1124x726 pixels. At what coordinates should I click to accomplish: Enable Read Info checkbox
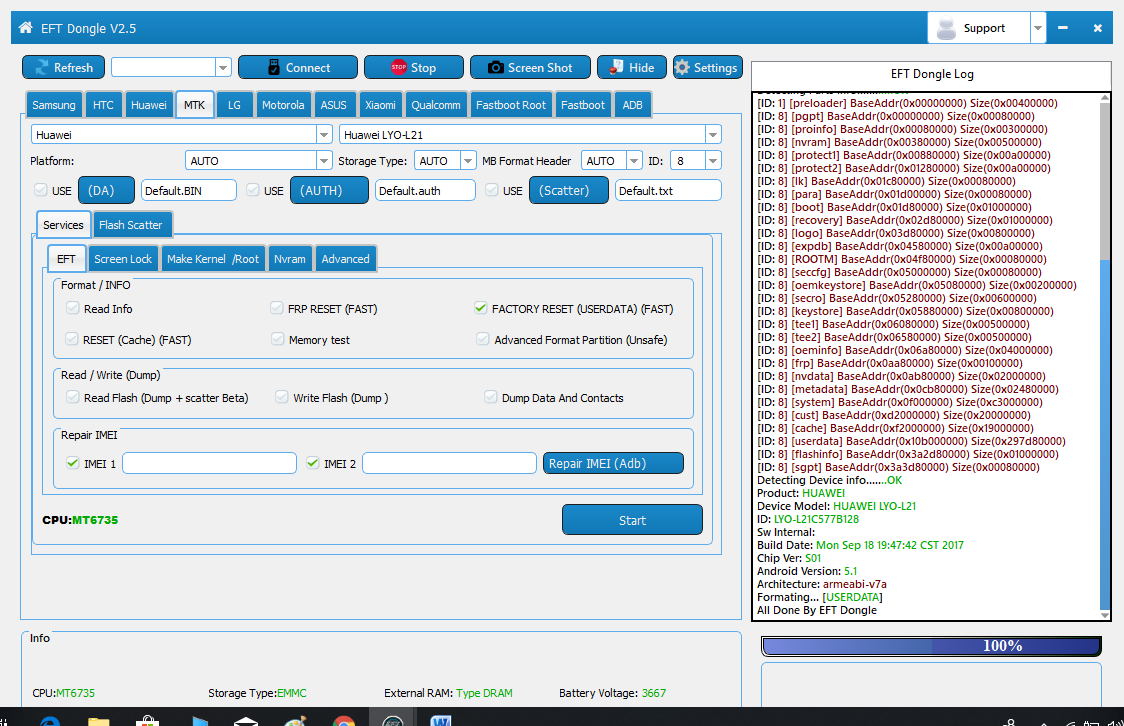72,308
